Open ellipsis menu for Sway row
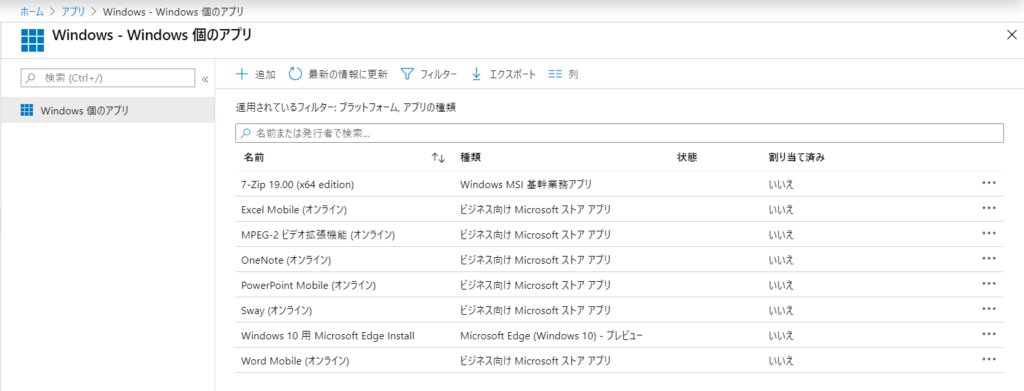 pyautogui.click(x=989, y=309)
